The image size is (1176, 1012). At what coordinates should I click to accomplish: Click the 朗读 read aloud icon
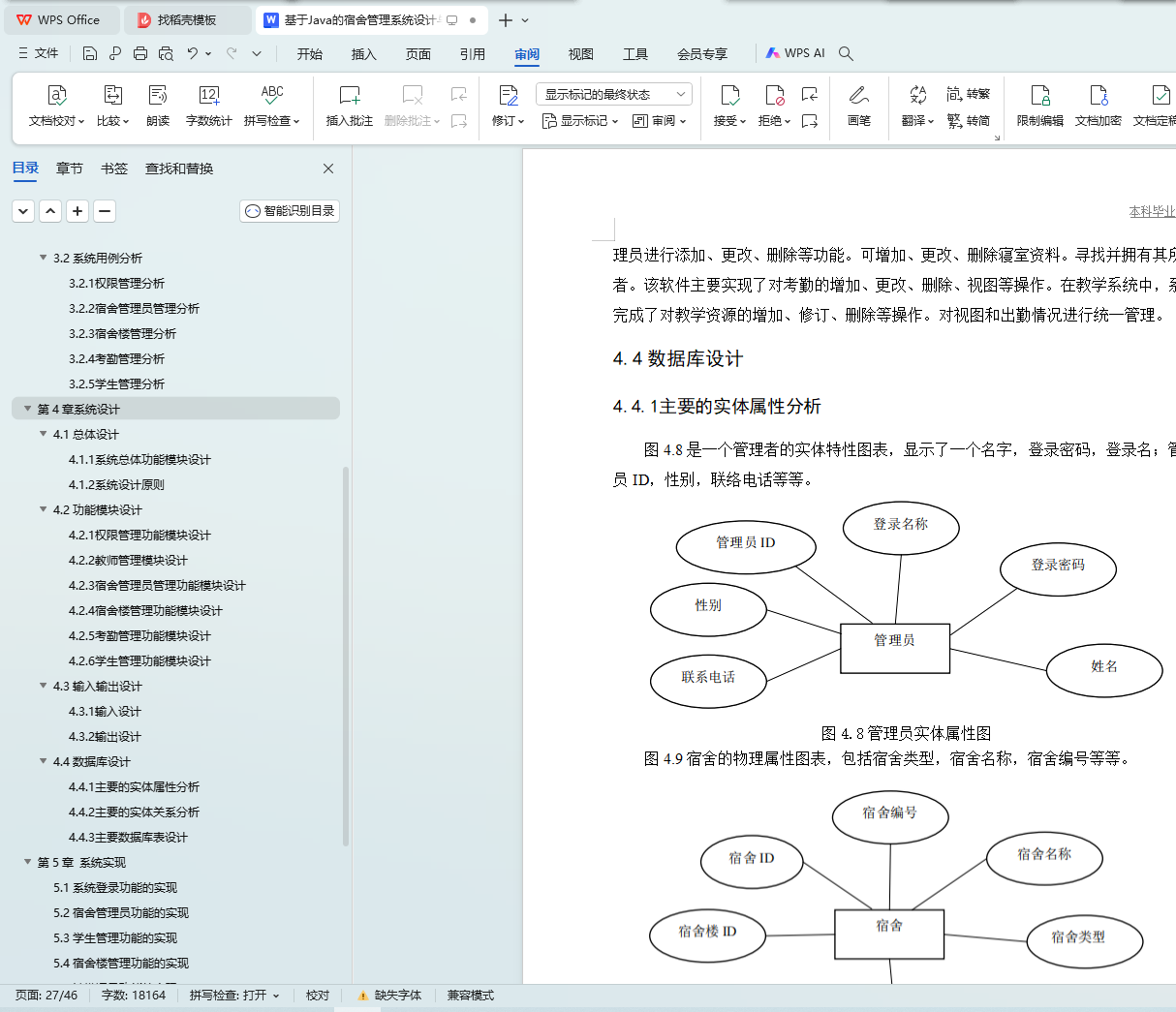tap(158, 95)
